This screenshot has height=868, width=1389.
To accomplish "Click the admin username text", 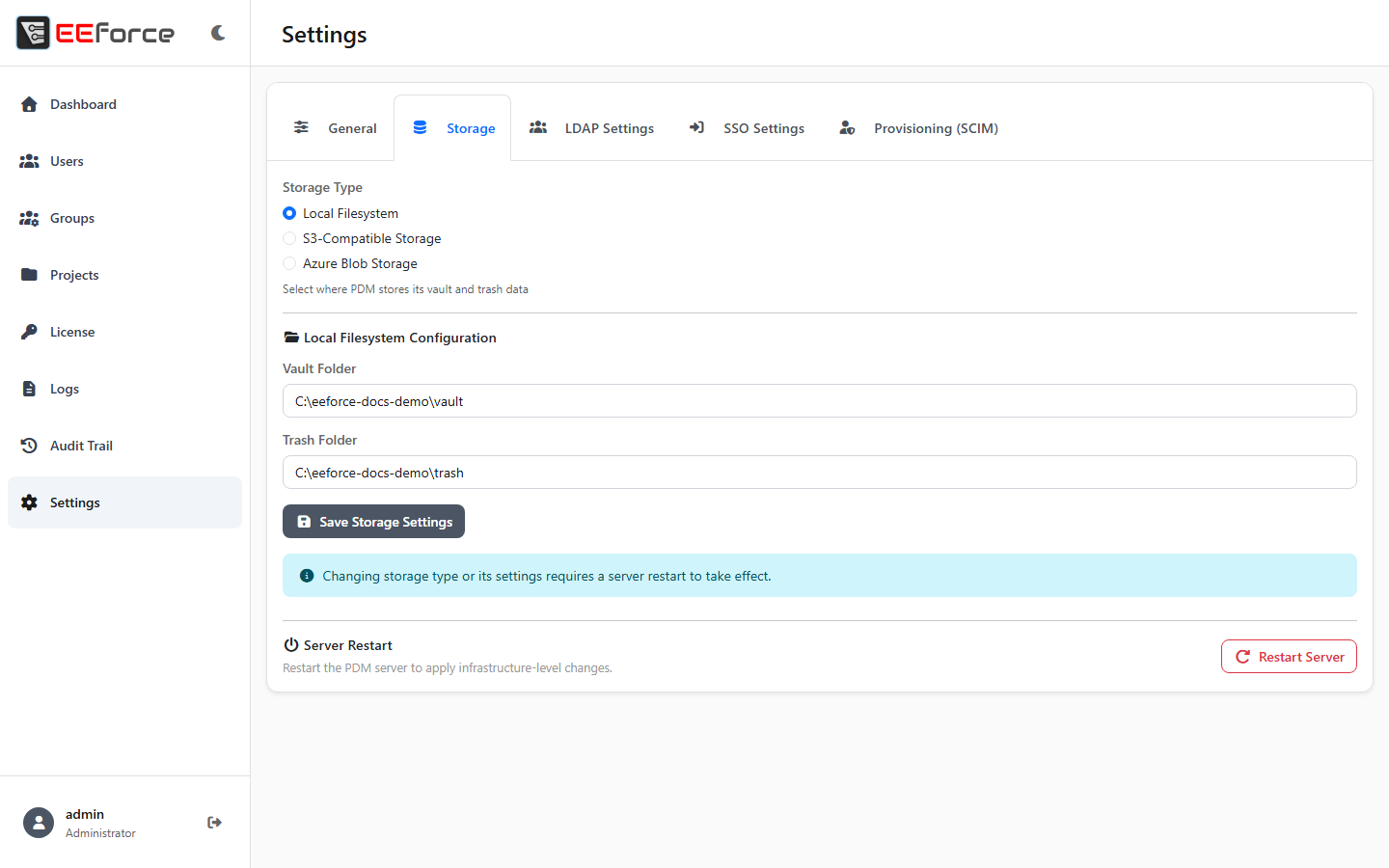I will [85, 814].
